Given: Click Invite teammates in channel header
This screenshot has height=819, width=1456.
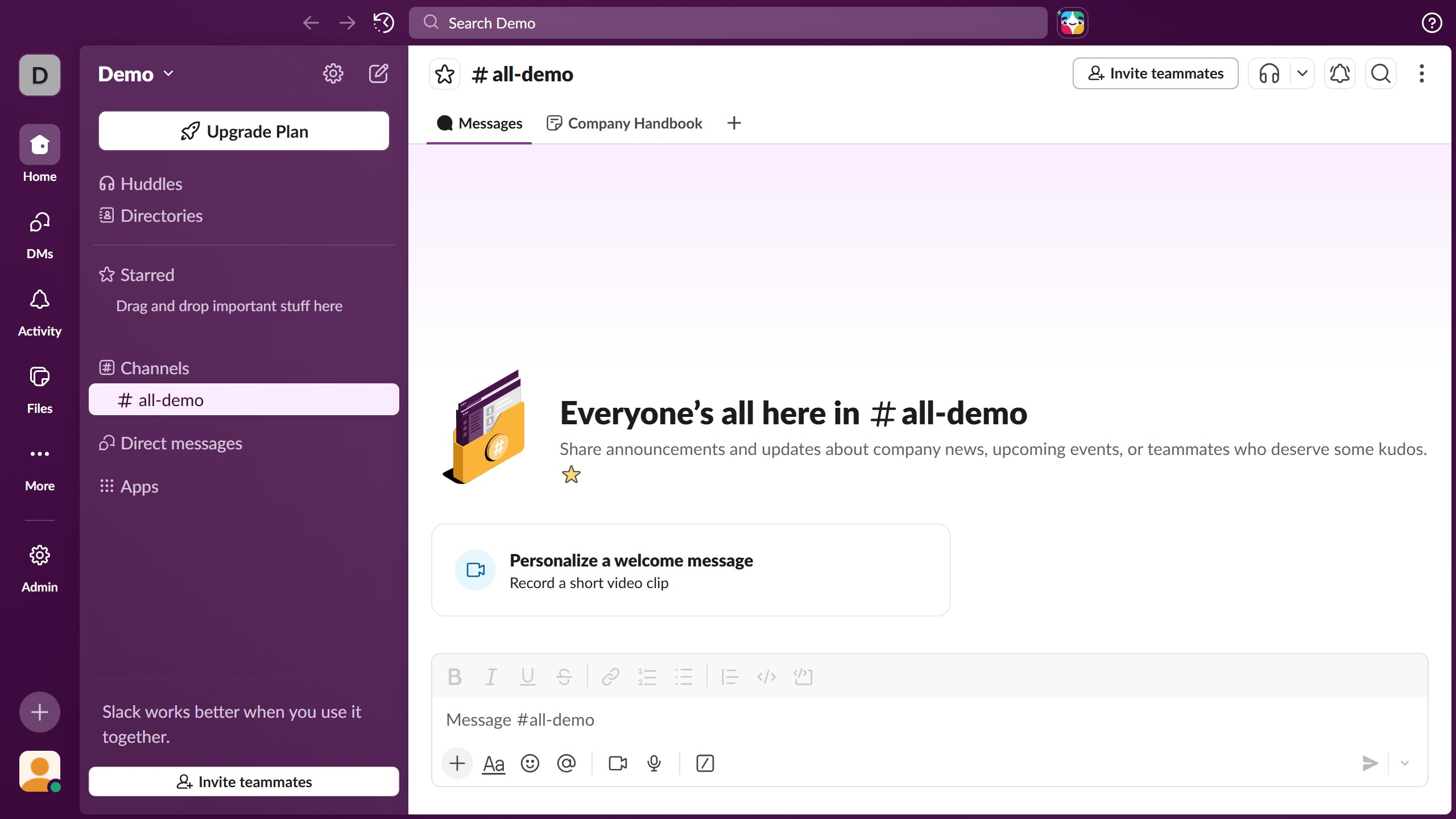Looking at the screenshot, I should [1155, 73].
